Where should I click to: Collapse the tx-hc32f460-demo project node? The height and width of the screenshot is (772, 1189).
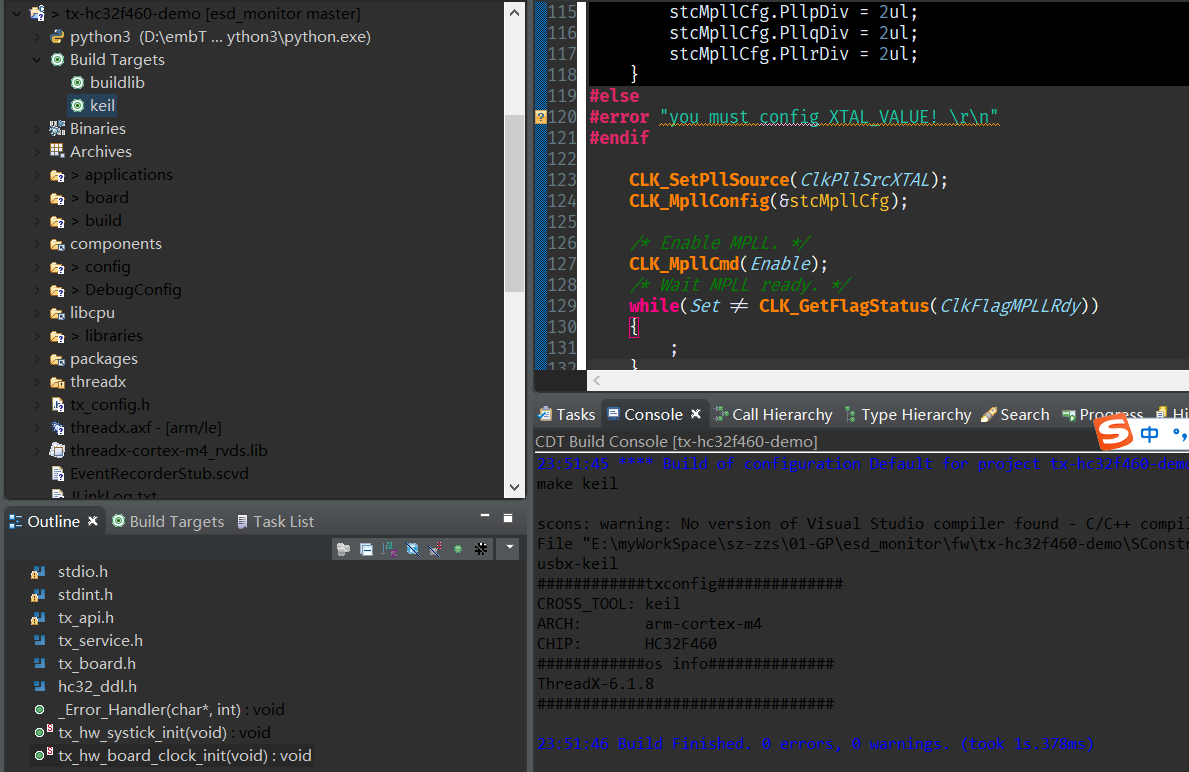tap(17, 14)
